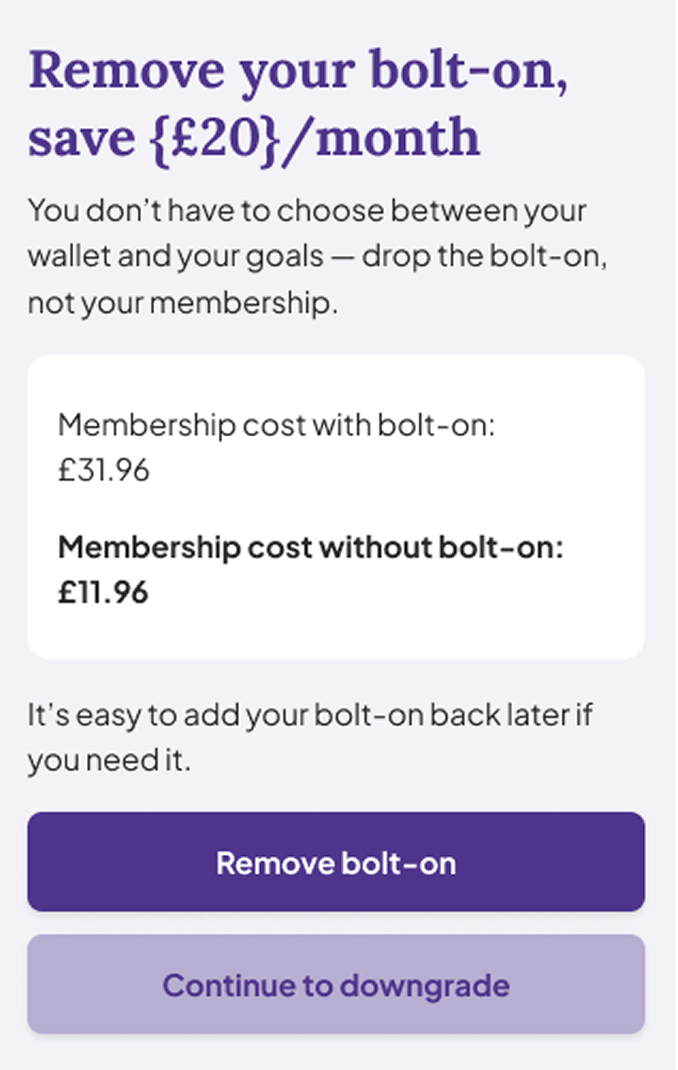This screenshot has height=1070, width=678.
Task: Click the £31.96 price
Action: point(104,469)
